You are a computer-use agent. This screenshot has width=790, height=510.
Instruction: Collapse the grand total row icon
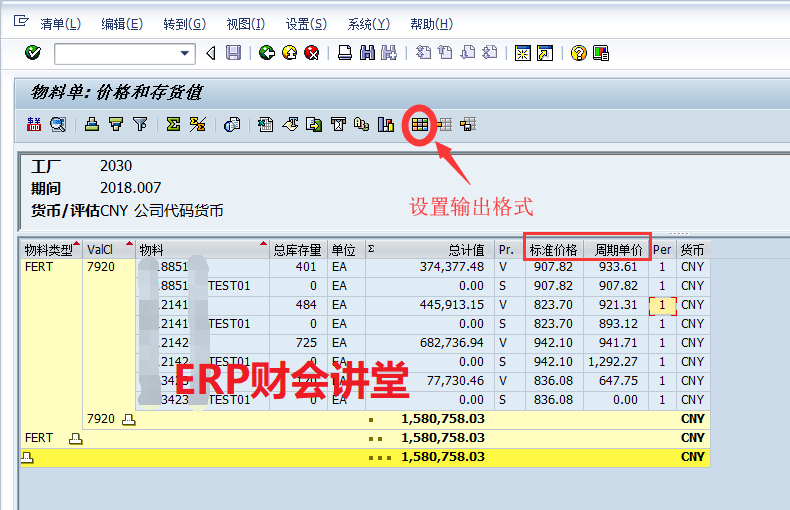pos(27,457)
